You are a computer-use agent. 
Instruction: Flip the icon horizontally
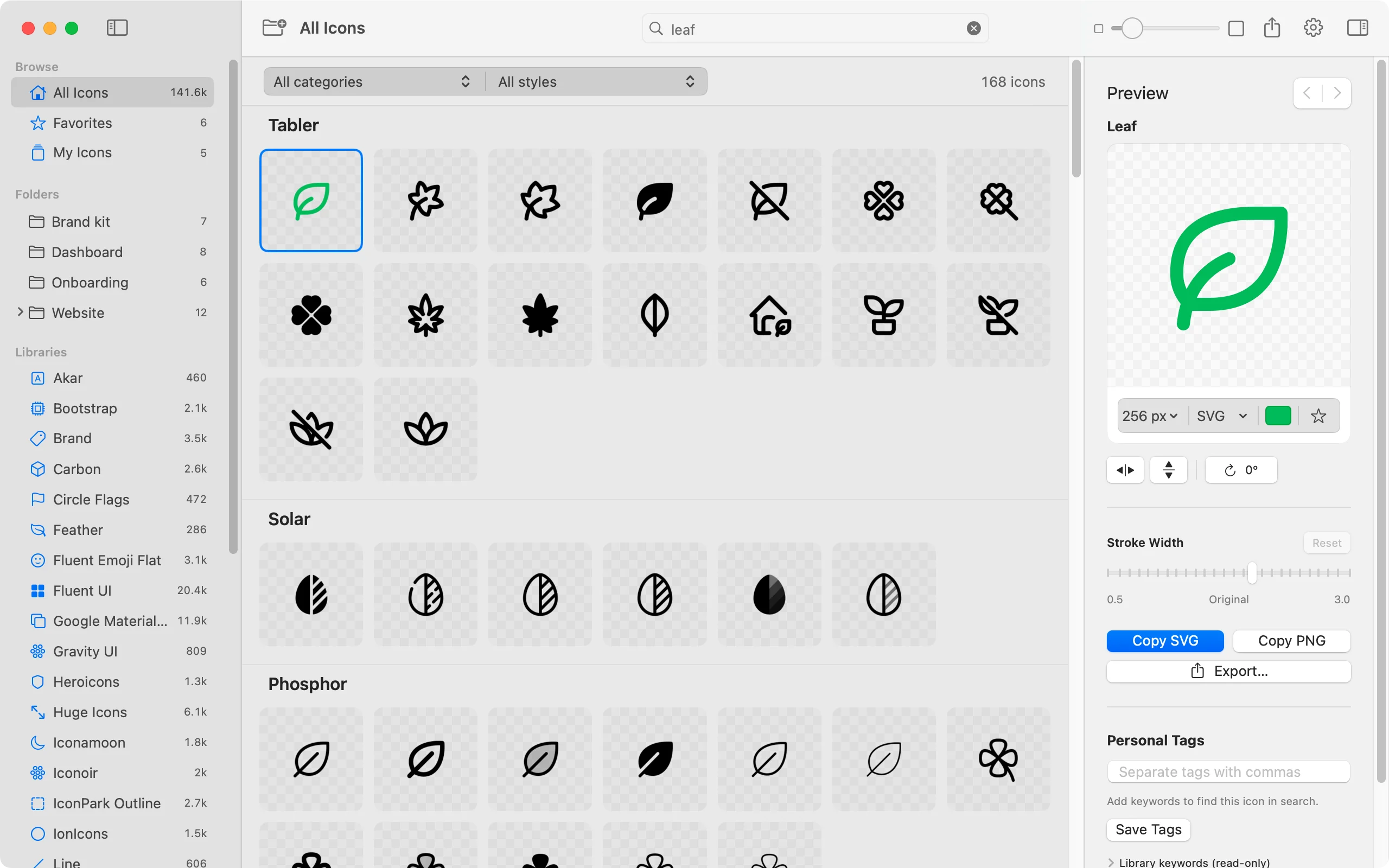1125,470
